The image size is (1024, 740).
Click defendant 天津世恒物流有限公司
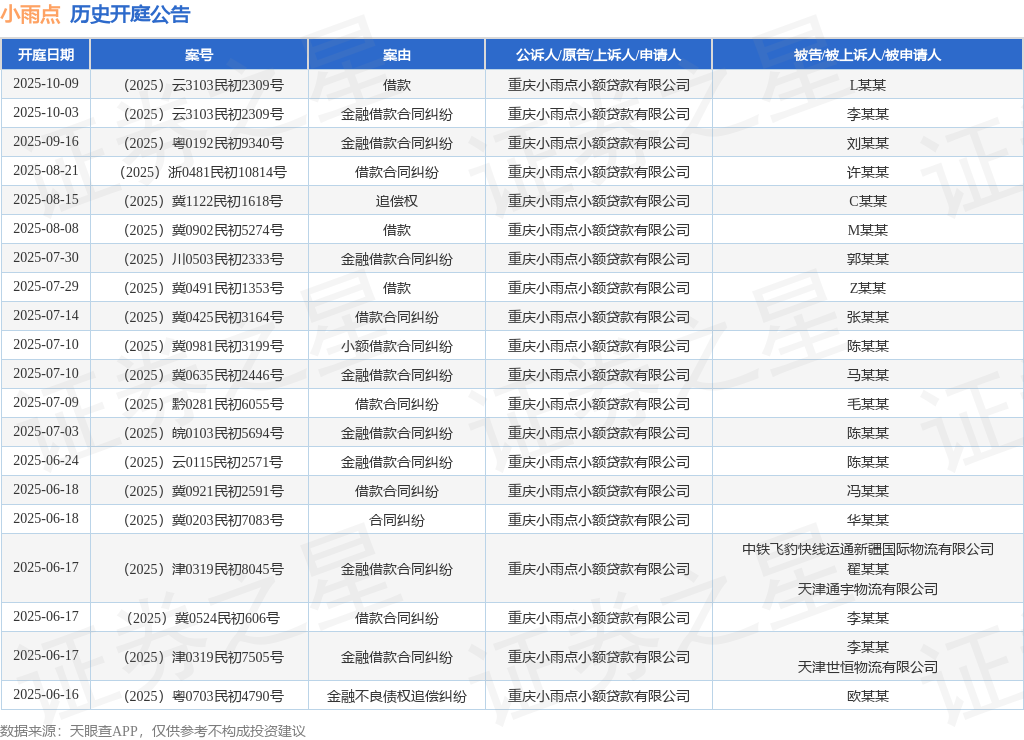867,667
